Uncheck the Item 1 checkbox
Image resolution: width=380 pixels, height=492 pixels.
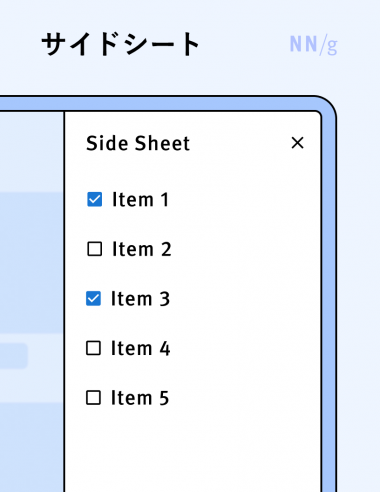tap(95, 199)
